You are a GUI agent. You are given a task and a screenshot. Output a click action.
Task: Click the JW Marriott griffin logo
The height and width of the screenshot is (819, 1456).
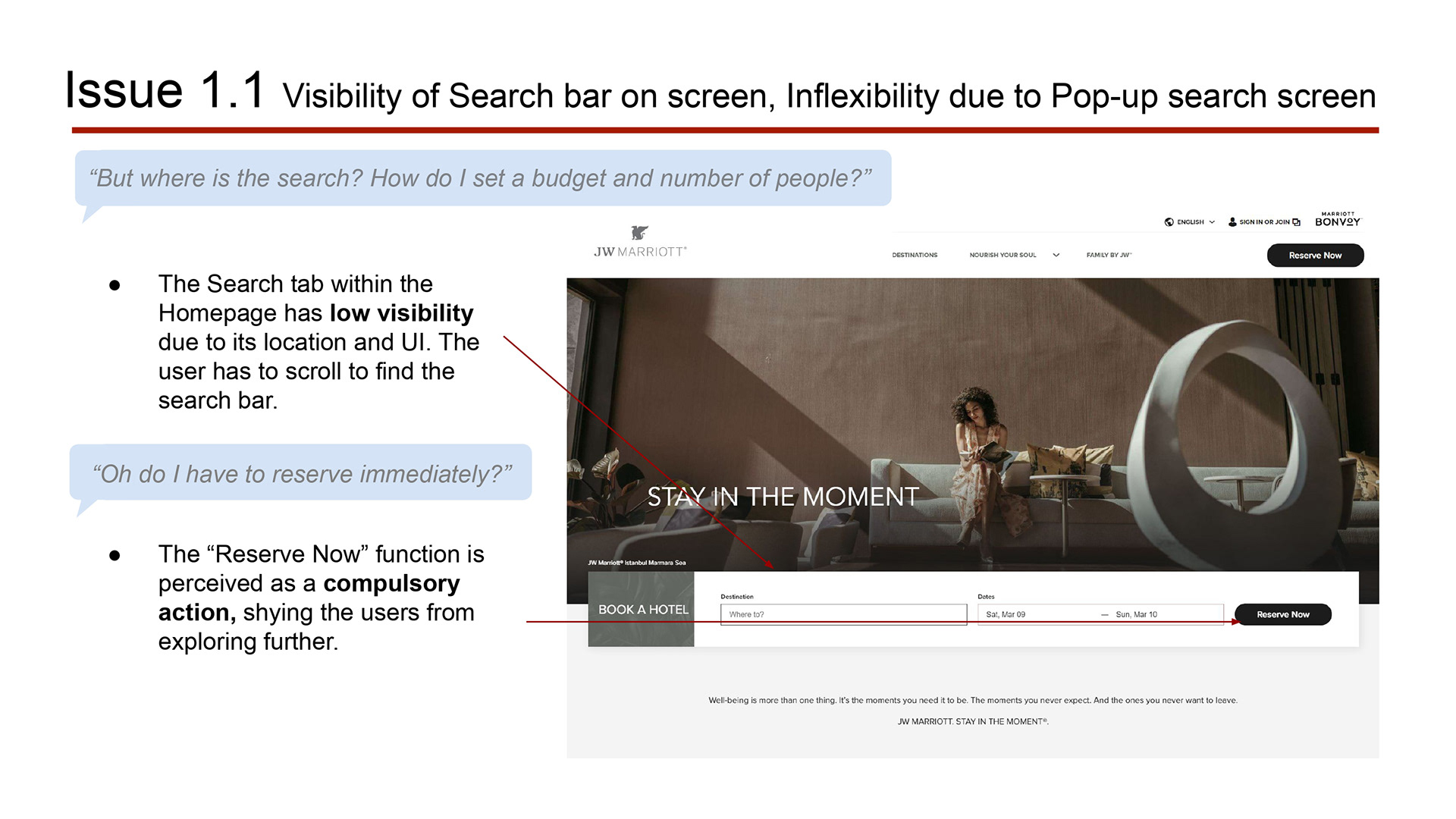tap(640, 232)
